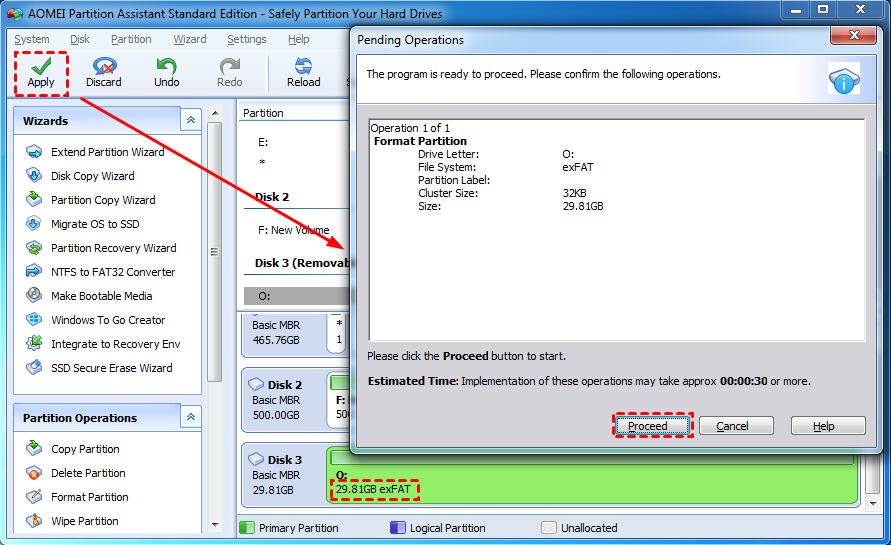Click the NTFS to FAT32 Converter icon
The width and height of the screenshot is (891, 545).
pyautogui.click(x=34, y=272)
